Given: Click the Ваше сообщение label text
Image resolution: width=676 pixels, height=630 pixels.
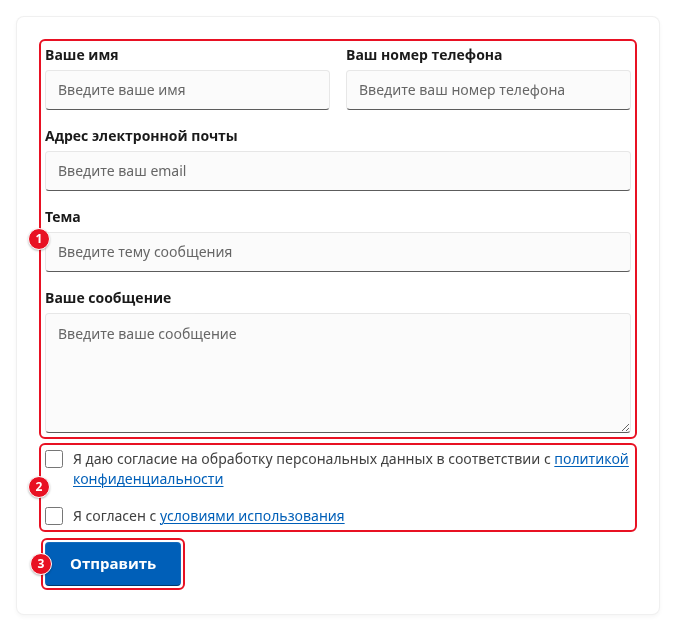Looking at the screenshot, I should [108, 298].
